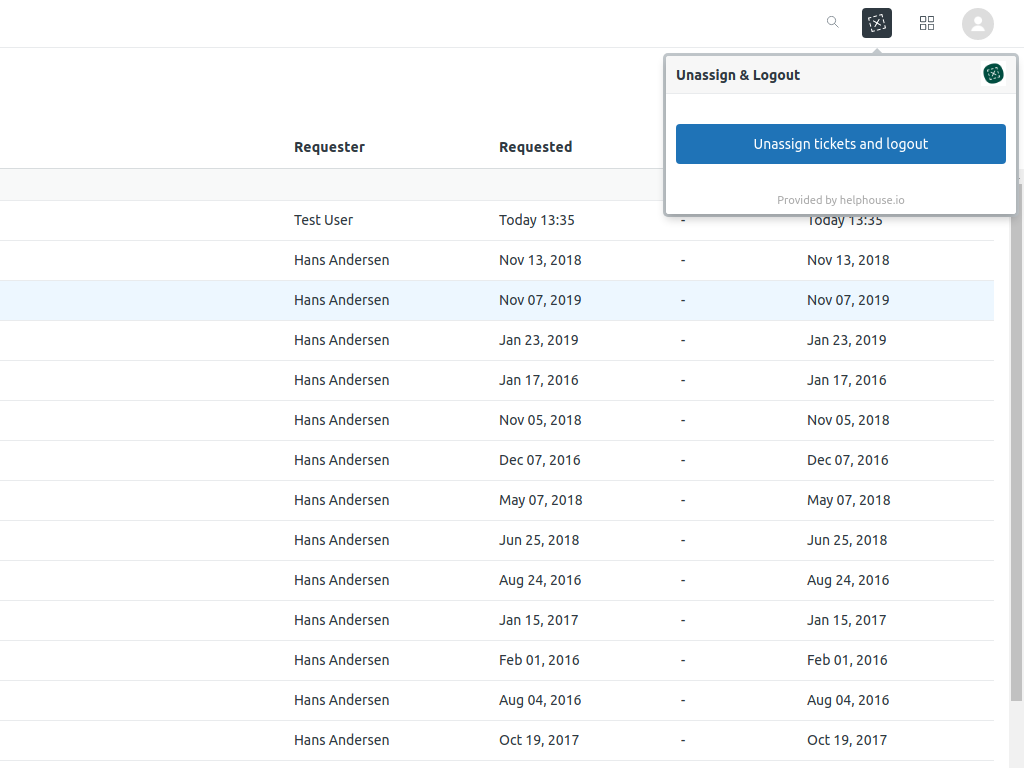This screenshot has height=768, width=1024.
Task: Sort by the Requested column header
Action: (535, 147)
